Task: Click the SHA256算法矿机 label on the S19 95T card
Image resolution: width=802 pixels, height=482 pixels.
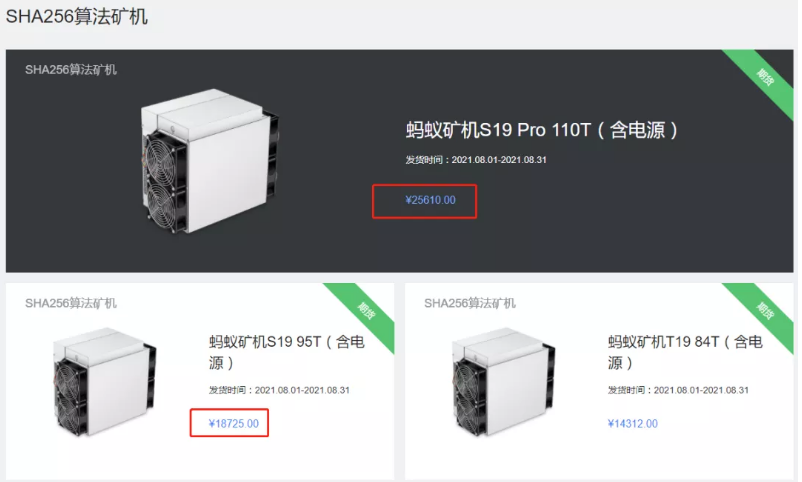Action: click(71, 303)
